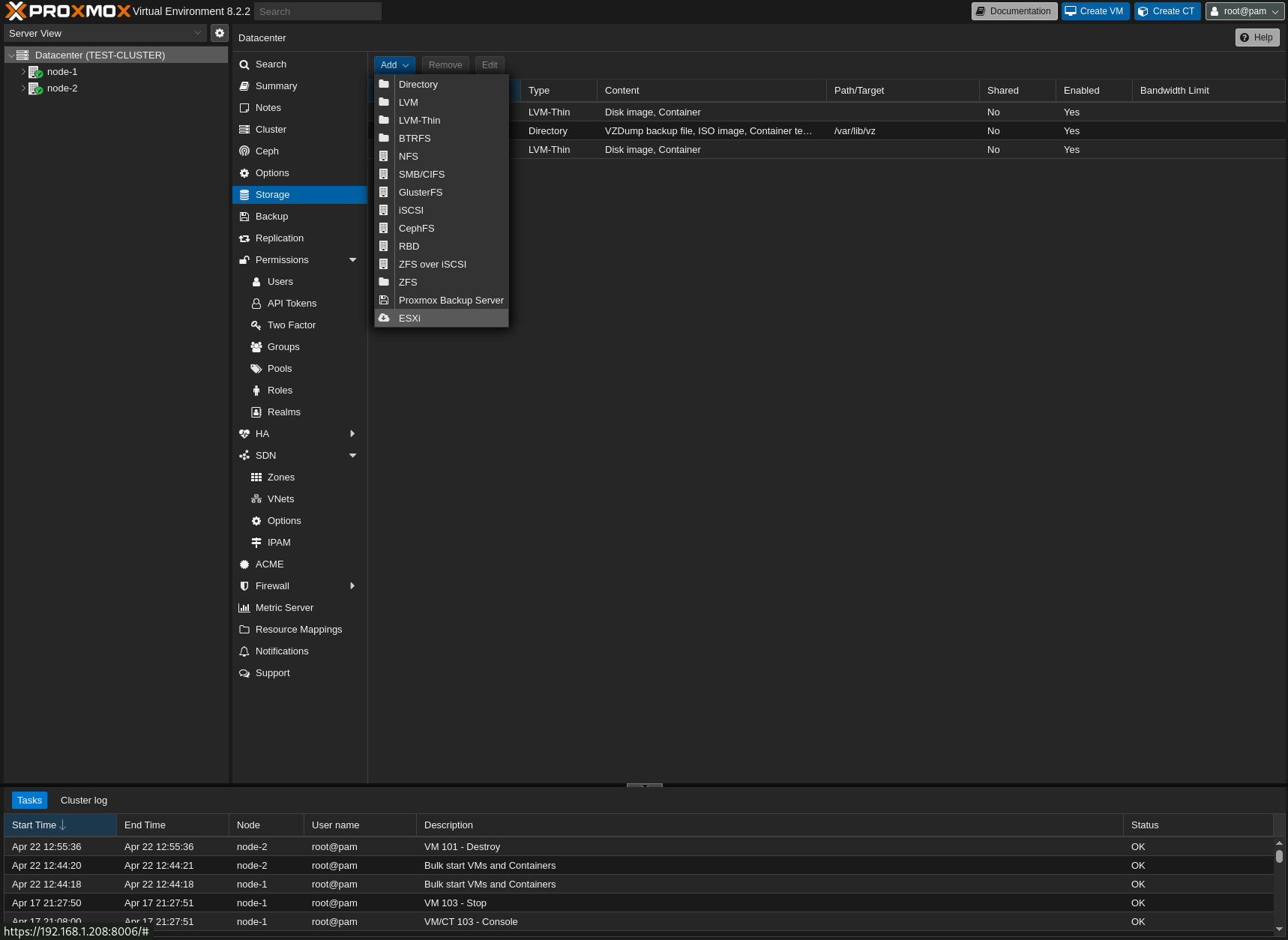Image resolution: width=1288 pixels, height=940 pixels.
Task: Select the Firewall shield icon
Action: (244, 586)
